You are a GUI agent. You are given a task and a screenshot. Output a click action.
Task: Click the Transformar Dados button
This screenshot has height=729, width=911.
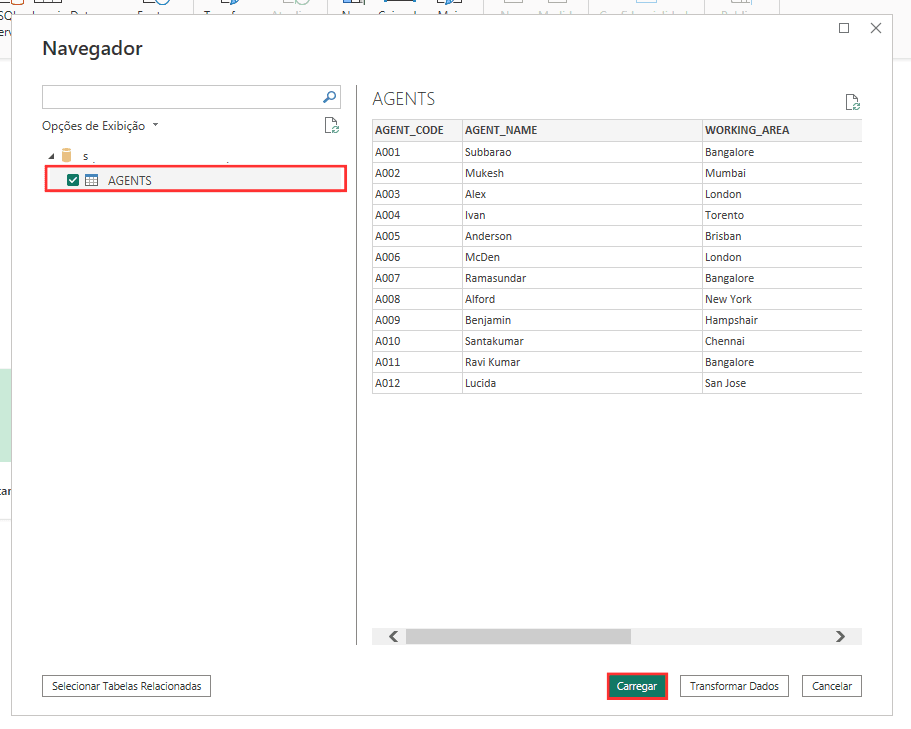coord(734,686)
